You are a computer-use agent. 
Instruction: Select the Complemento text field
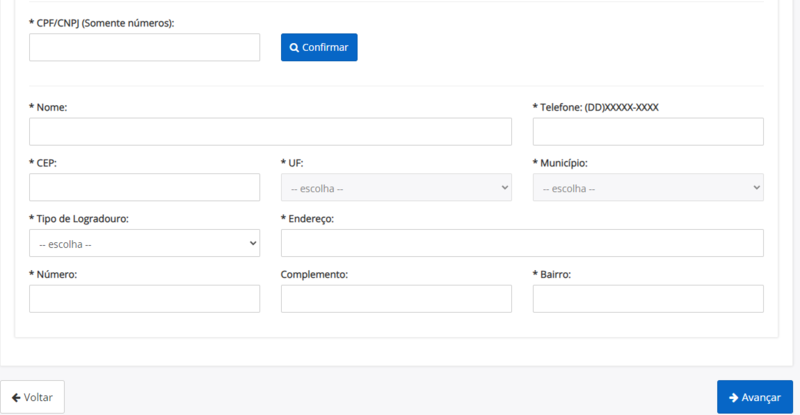[x=396, y=299]
